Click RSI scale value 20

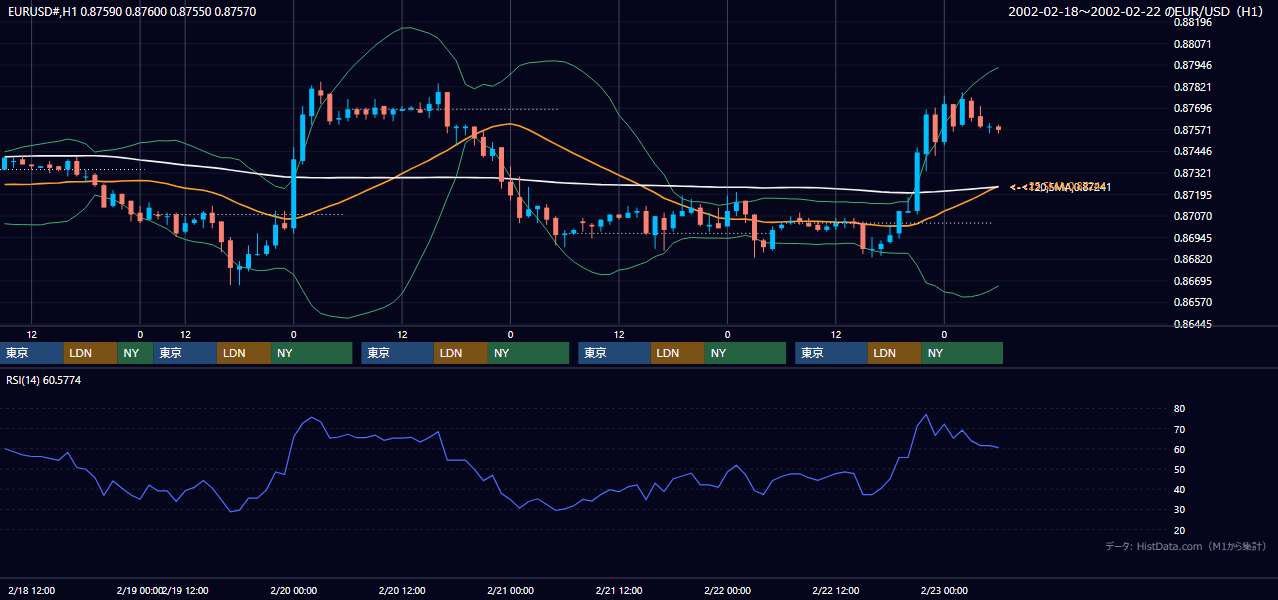pos(1179,530)
